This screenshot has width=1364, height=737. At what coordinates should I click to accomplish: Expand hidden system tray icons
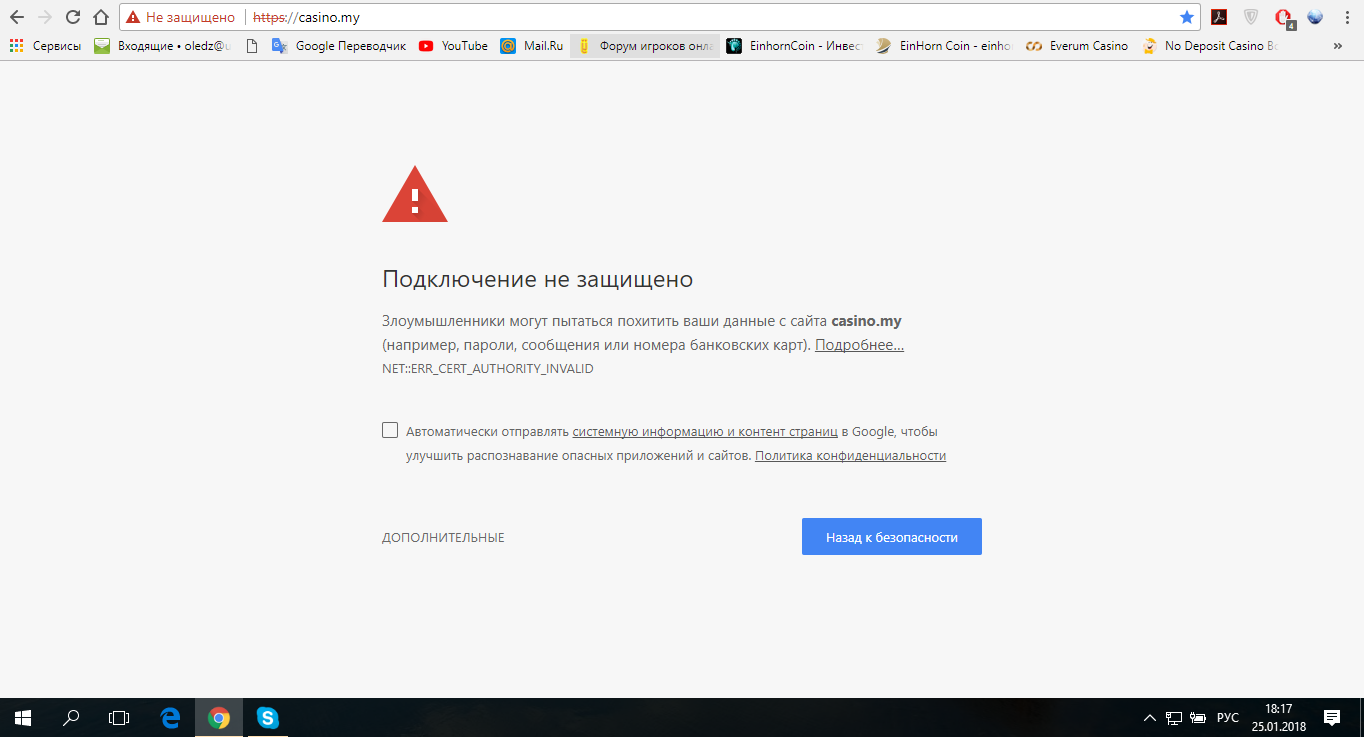click(x=1149, y=717)
